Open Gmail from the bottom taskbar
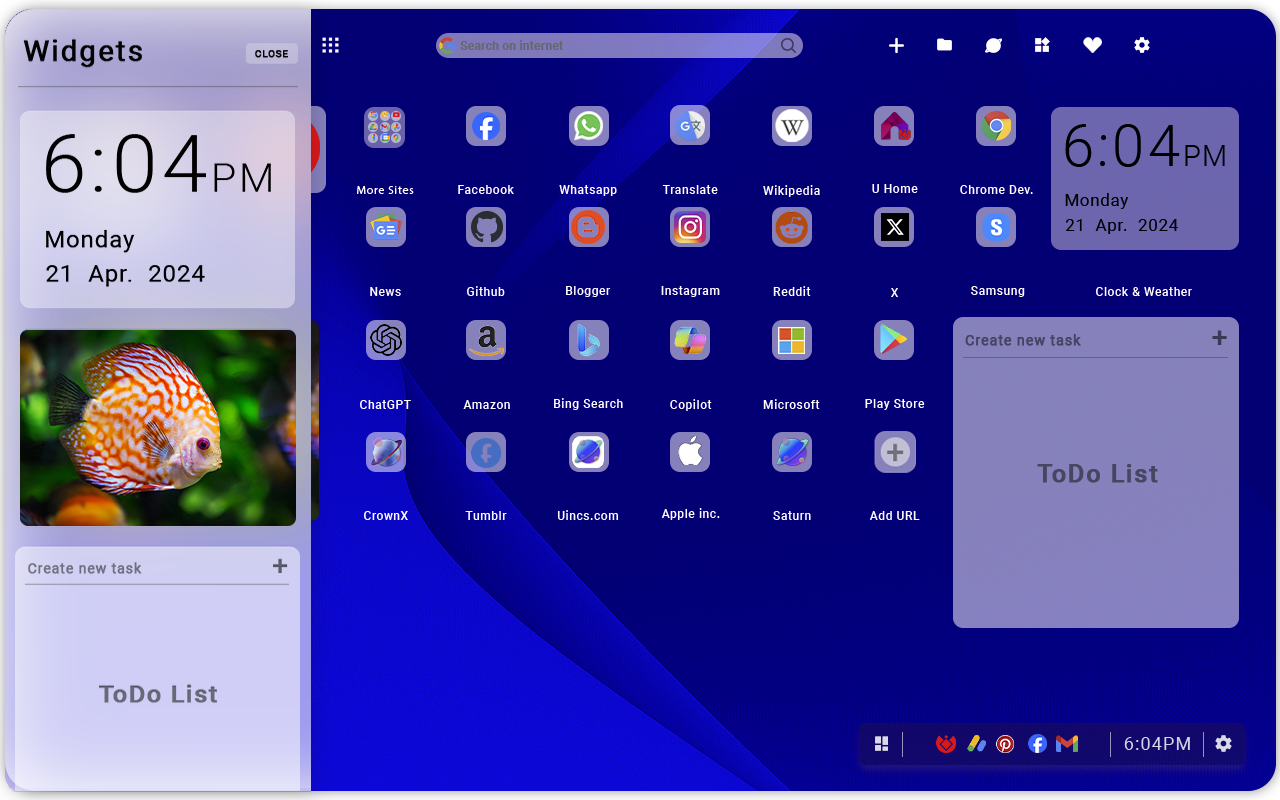The height and width of the screenshot is (800, 1280). [x=1067, y=743]
